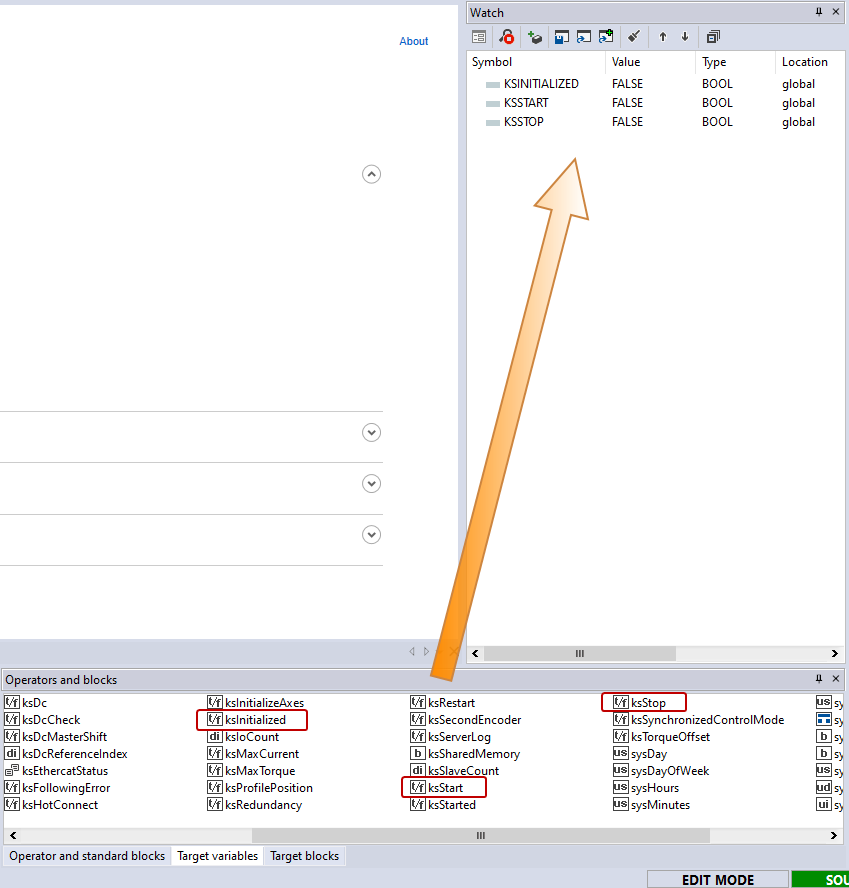Click the collapse all windows icon in Watch toolbar
Image resolution: width=849 pixels, height=888 pixels.
713,37
